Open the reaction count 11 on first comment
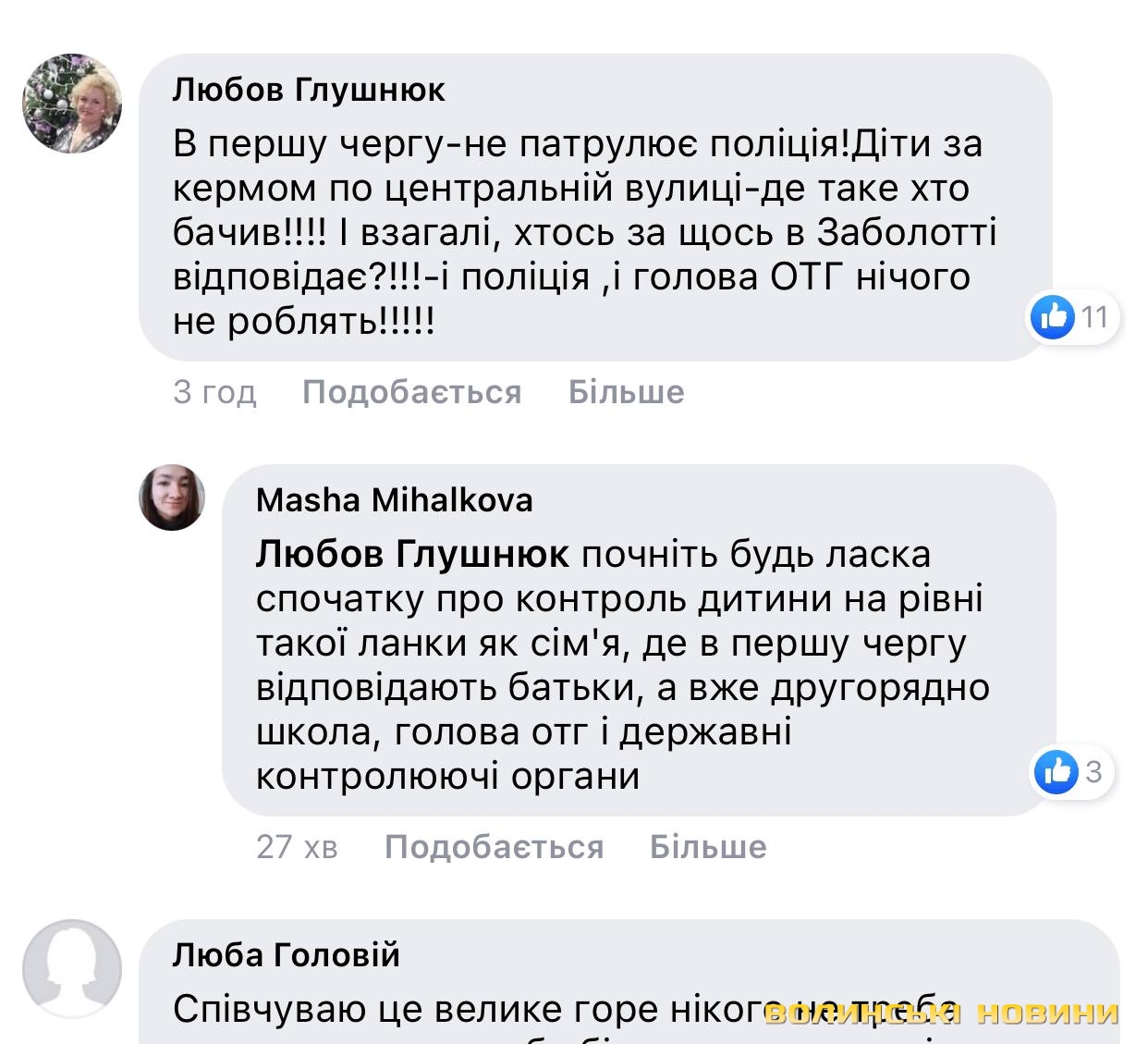 (1094, 317)
